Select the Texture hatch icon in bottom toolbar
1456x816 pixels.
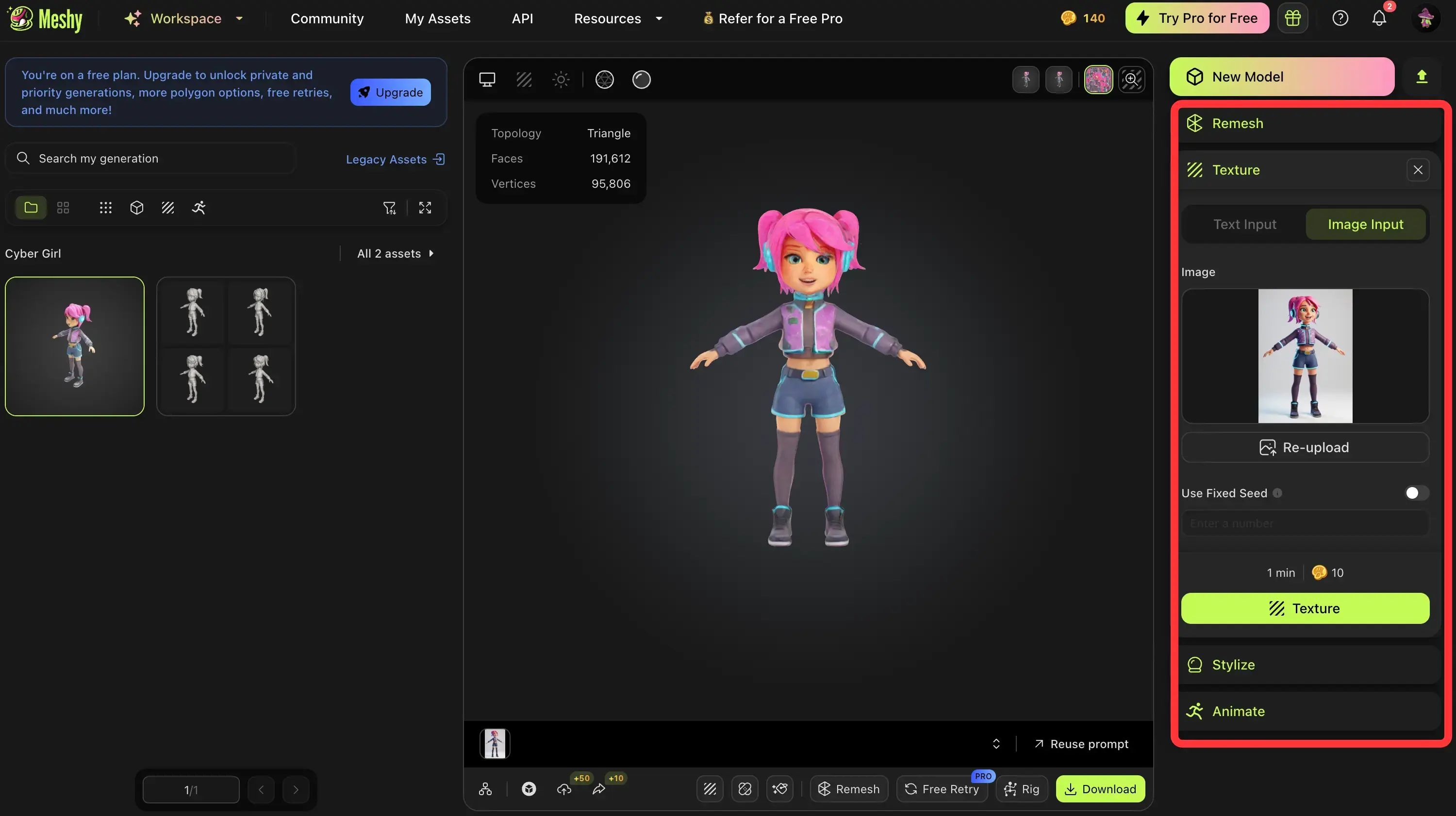710,789
